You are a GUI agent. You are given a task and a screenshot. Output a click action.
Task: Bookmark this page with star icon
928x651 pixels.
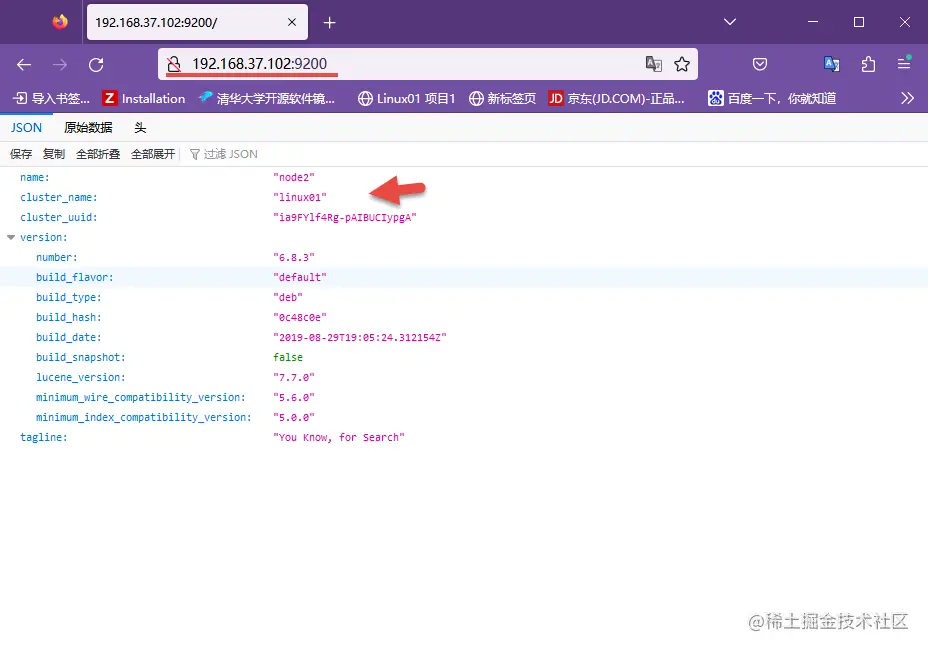pyautogui.click(x=682, y=64)
